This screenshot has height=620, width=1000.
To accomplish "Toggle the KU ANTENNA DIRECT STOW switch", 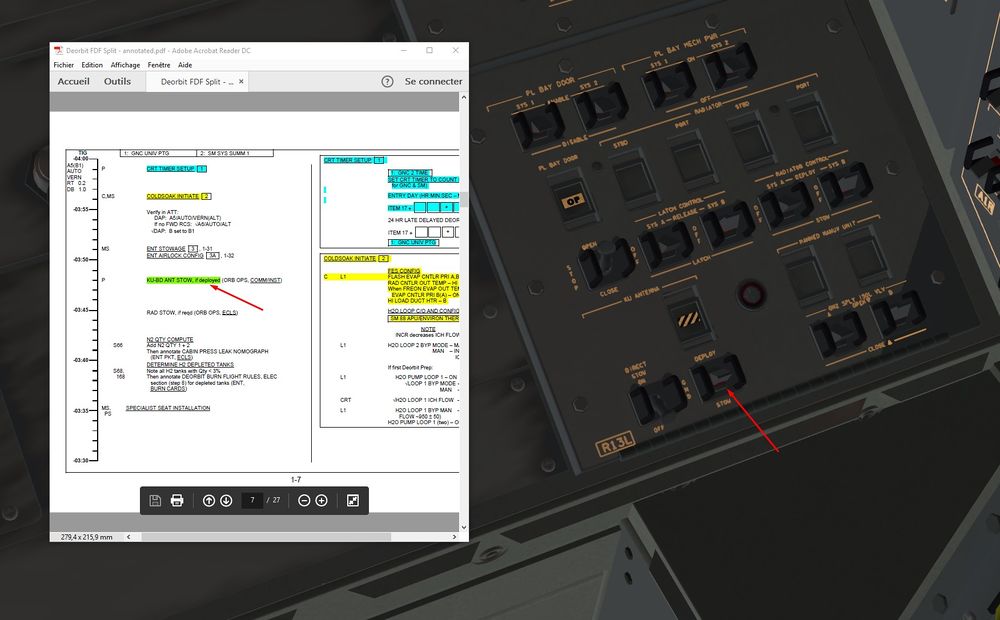I will tap(658, 399).
